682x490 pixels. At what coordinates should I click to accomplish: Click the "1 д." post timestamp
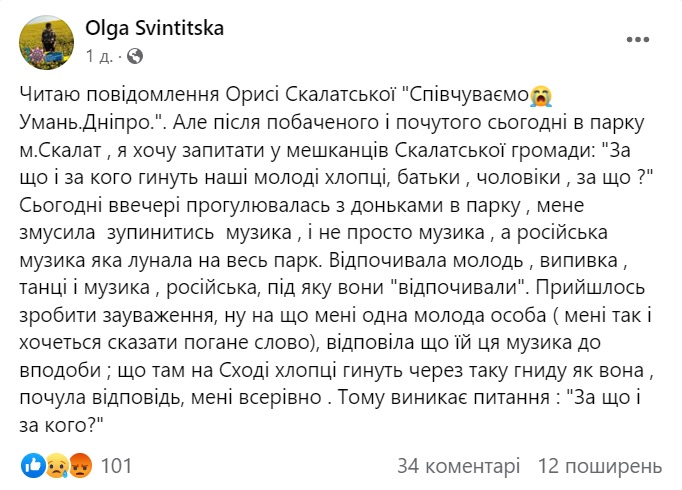point(102,54)
